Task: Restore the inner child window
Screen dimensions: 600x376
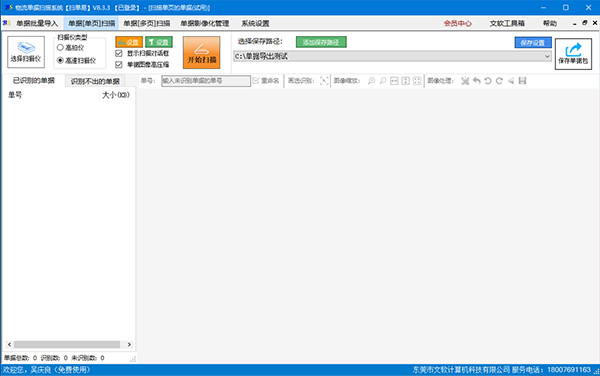Action: point(584,23)
